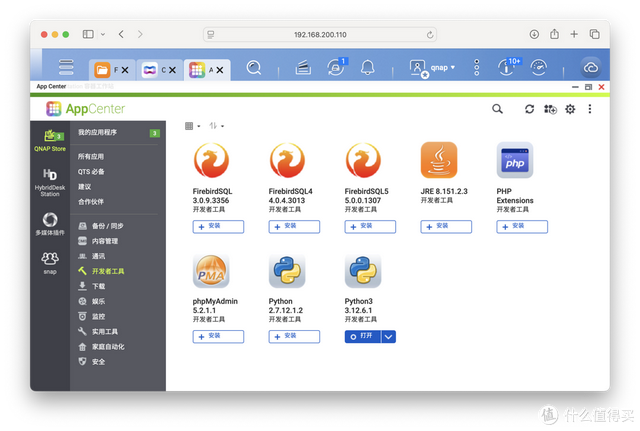Open the notifications bell icon
Screen dimensions: 640x431
click(x=368, y=68)
